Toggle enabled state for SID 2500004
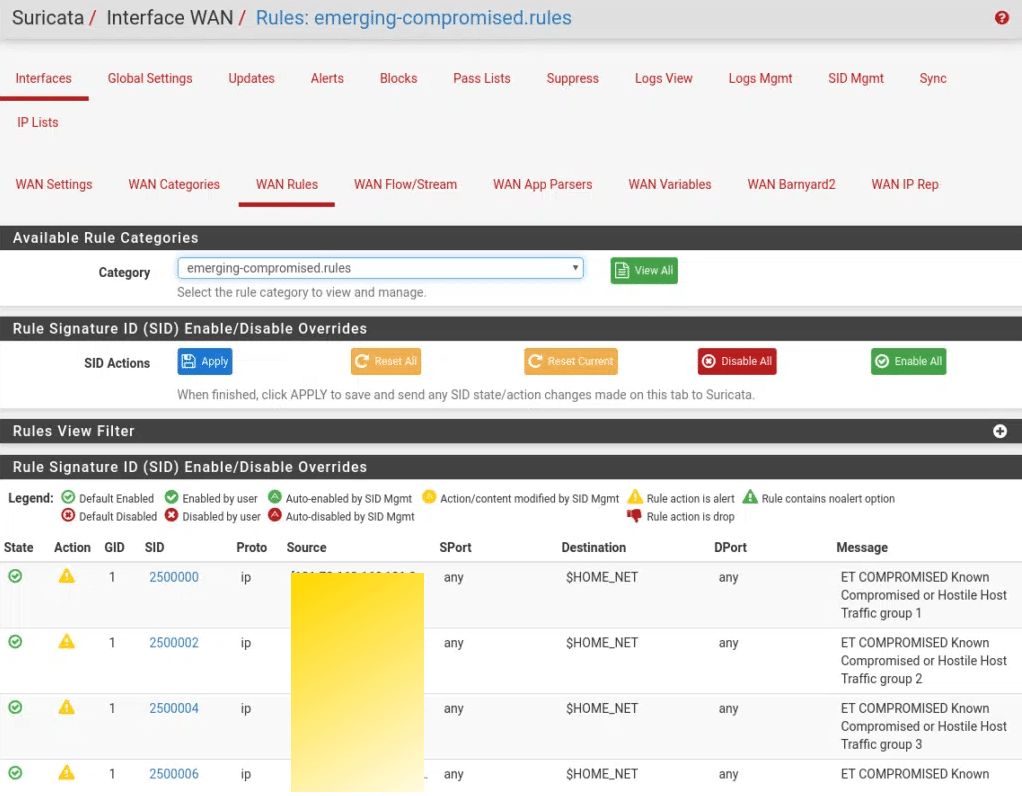 pos(15,707)
